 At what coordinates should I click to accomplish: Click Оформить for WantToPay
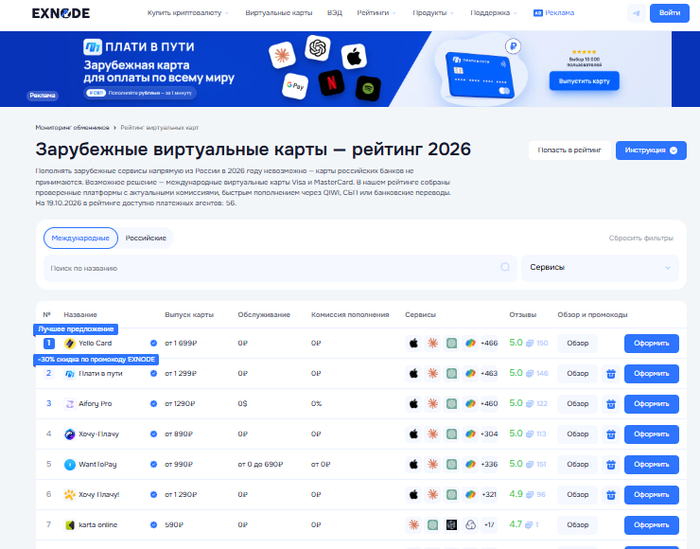click(x=651, y=465)
